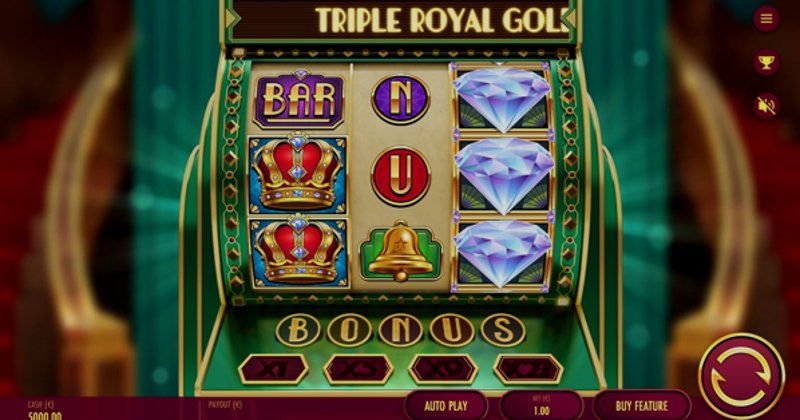Open the Bet amount selector showing 1.00

pyautogui.click(x=541, y=406)
